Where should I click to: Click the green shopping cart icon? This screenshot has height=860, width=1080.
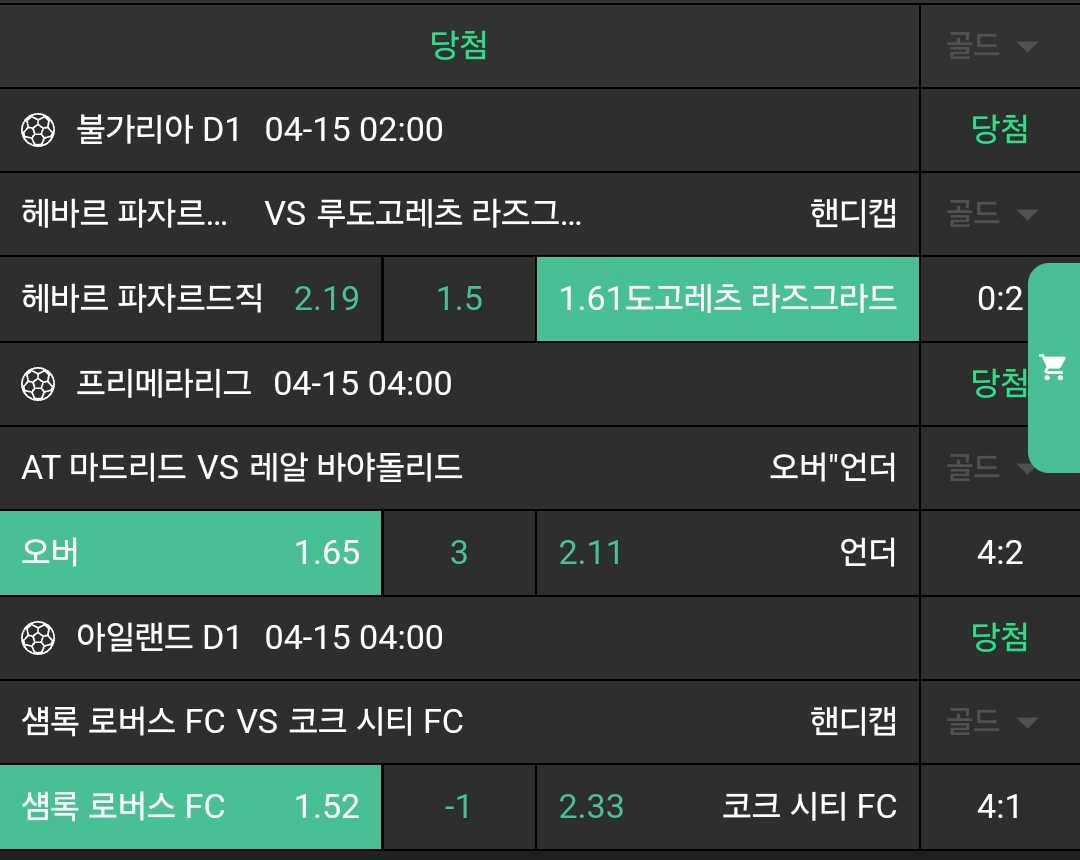tap(1052, 367)
